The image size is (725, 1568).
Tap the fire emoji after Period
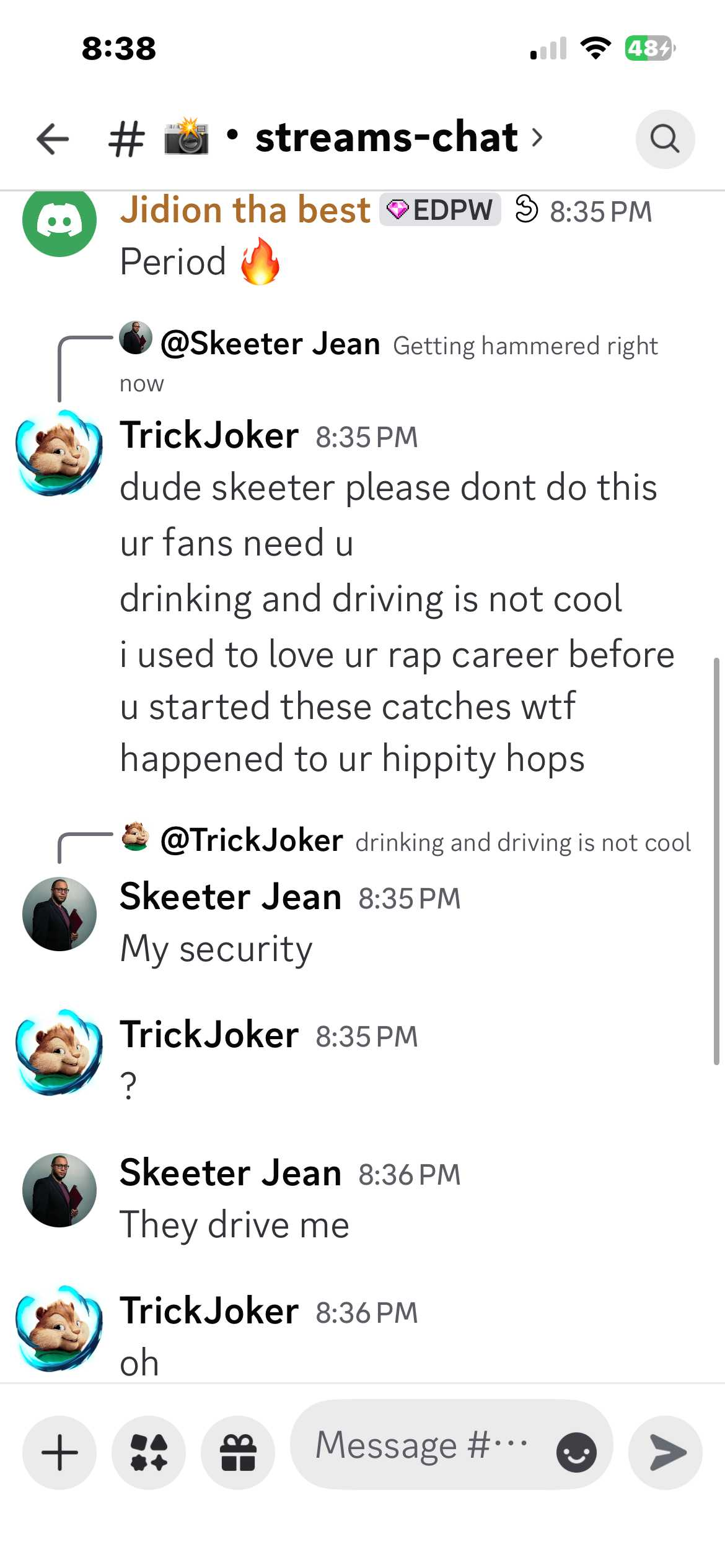coord(260,261)
